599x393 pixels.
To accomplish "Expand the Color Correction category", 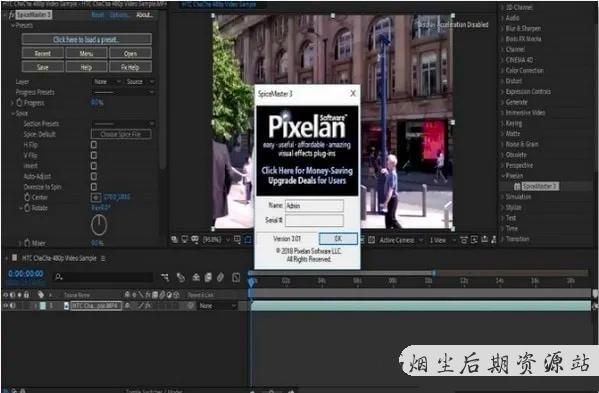I will (x=503, y=71).
